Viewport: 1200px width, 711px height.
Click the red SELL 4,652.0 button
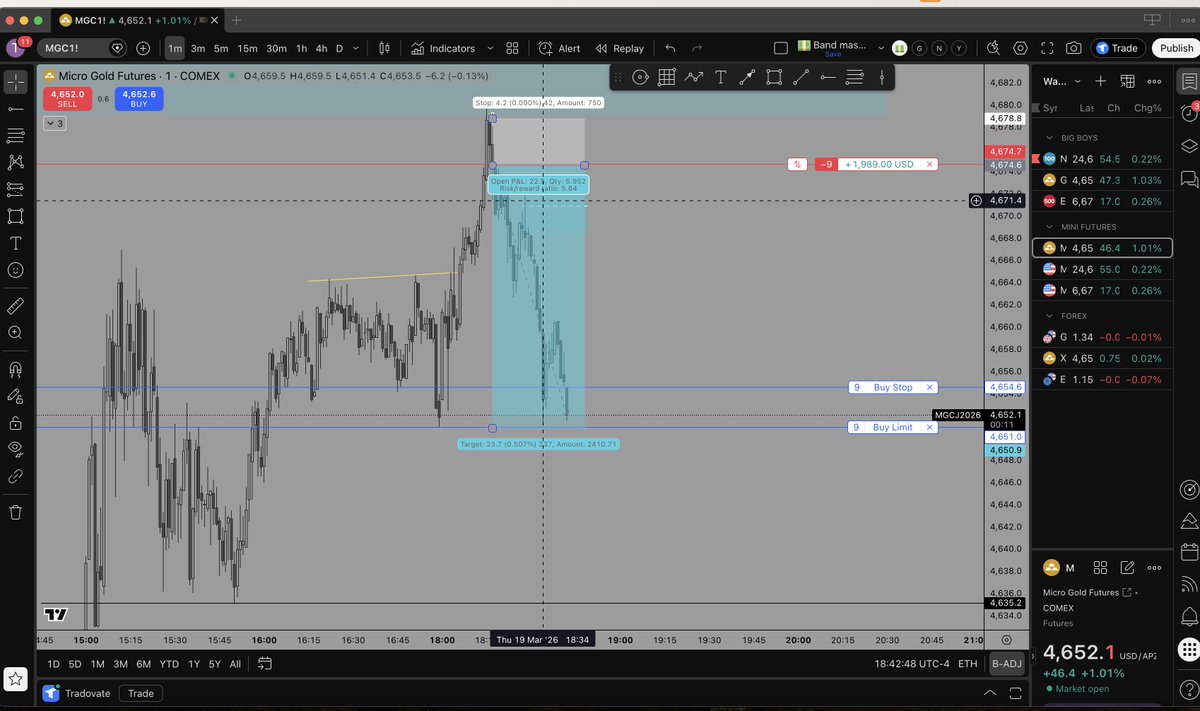tap(67, 98)
